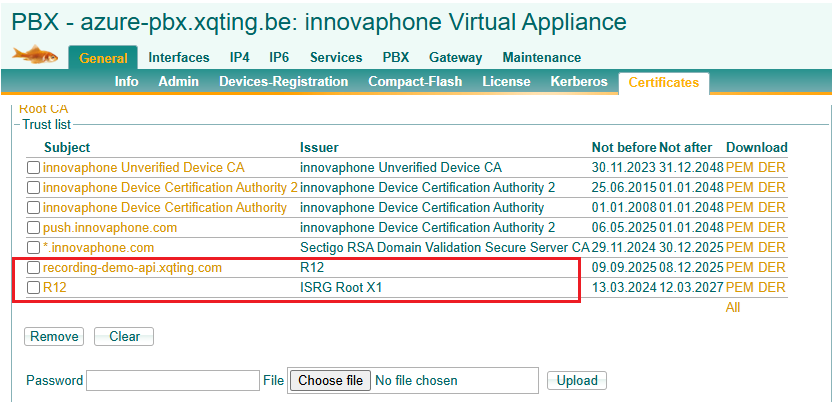The height and width of the screenshot is (402, 832).
Task: Open the Kerberos sub-tab
Action: [578, 82]
